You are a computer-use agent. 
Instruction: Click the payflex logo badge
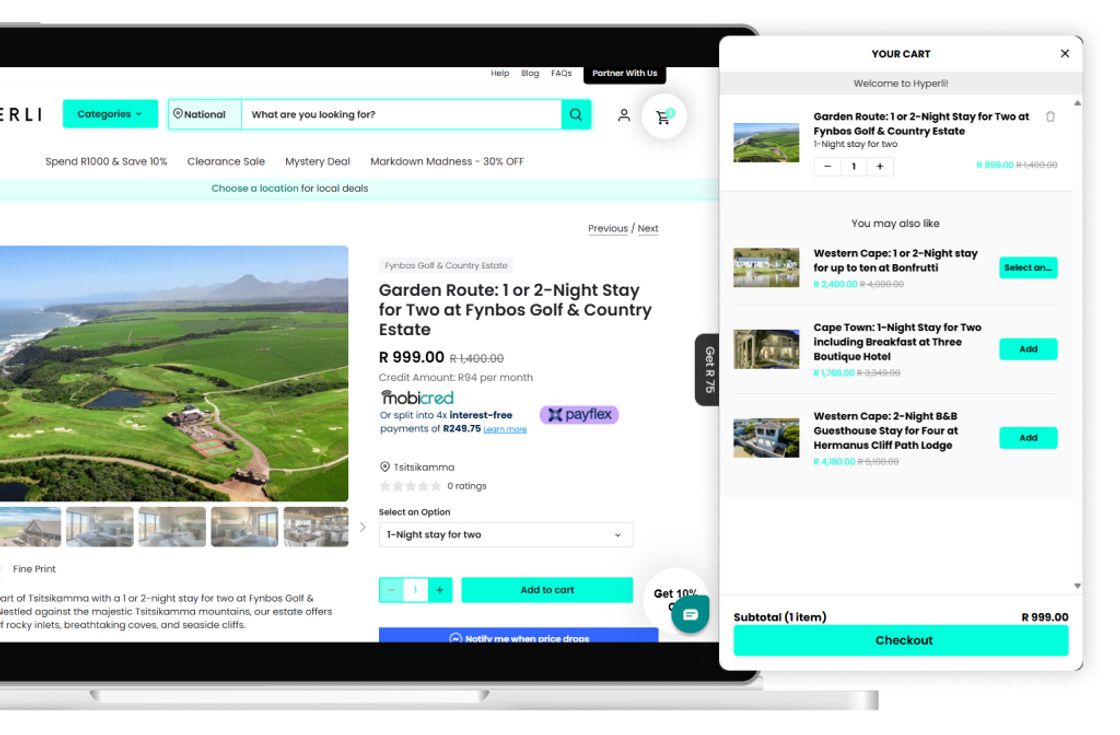(579, 415)
